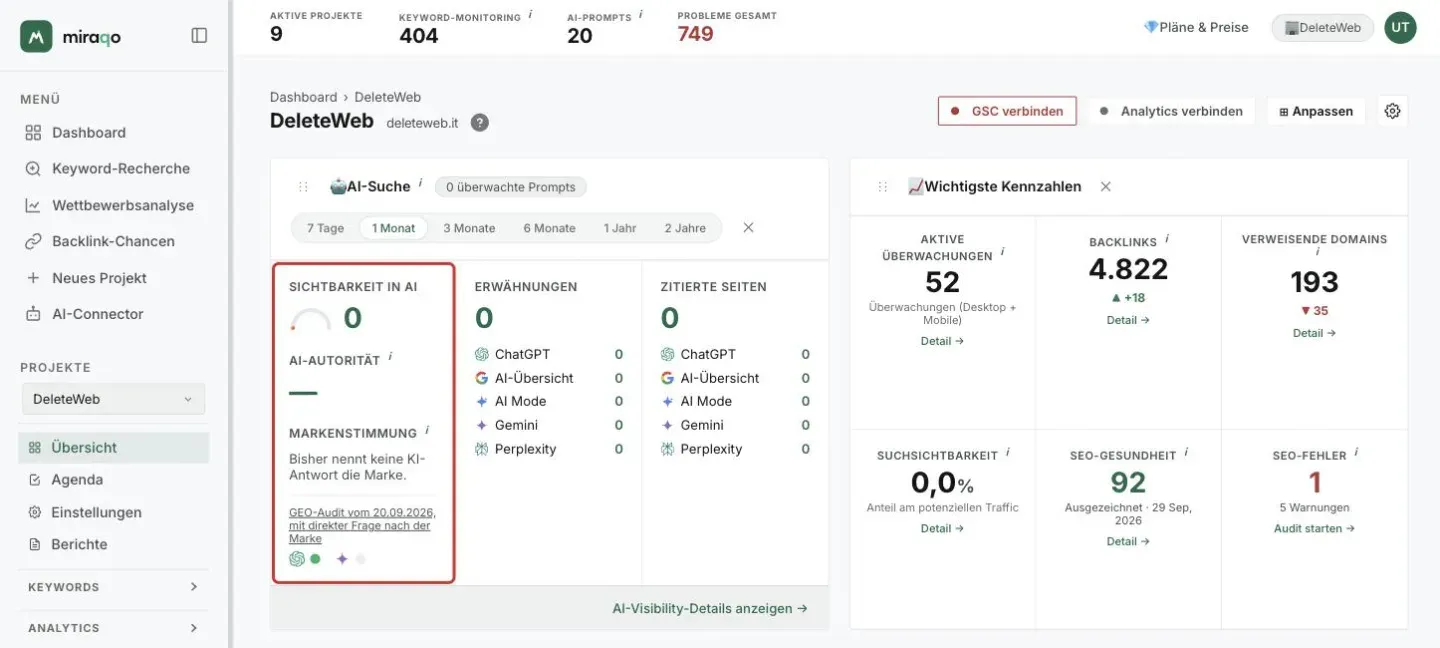The width and height of the screenshot is (1440, 648).
Task: Select the 3 Monate time range
Action: pyautogui.click(x=469, y=228)
